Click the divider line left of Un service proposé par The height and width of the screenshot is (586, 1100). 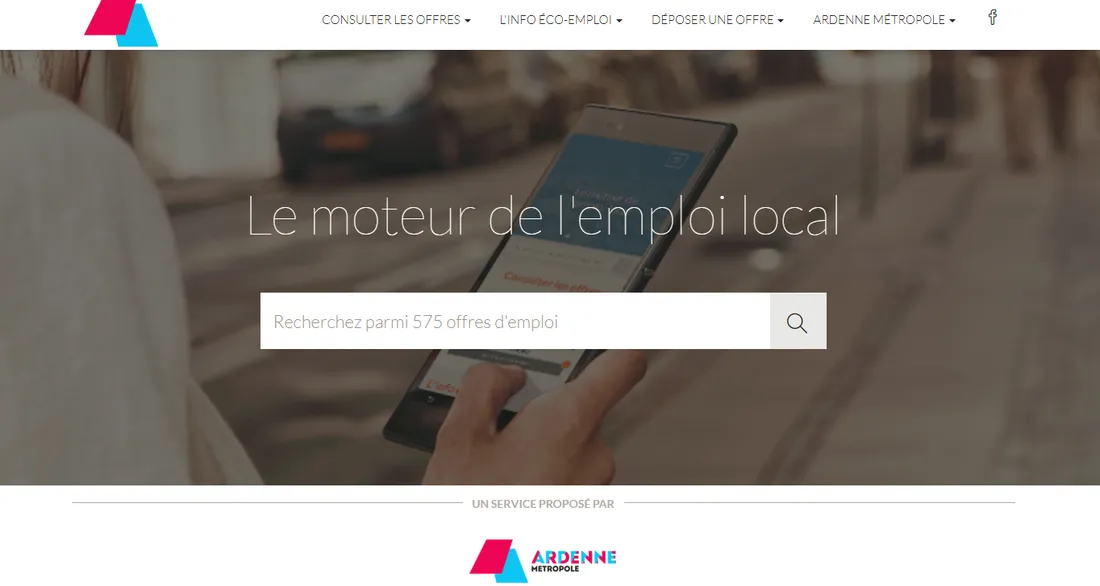pos(267,502)
